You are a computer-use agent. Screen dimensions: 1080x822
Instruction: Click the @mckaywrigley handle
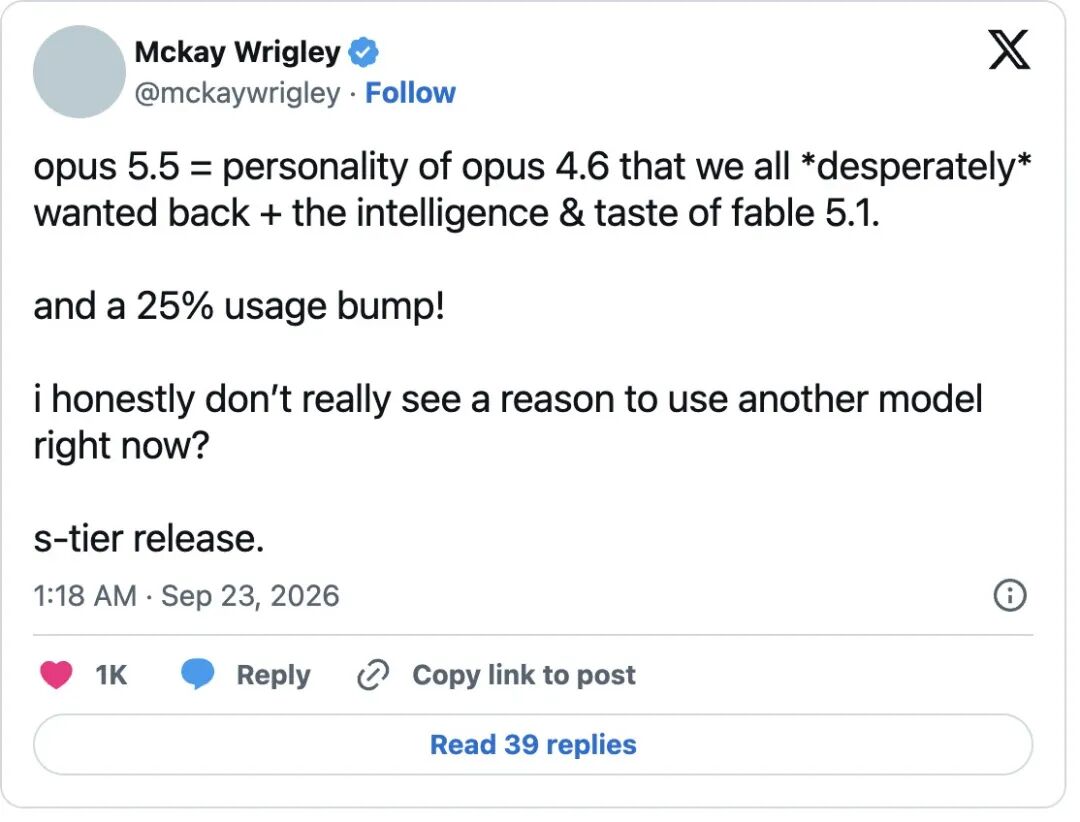click(x=238, y=94)
